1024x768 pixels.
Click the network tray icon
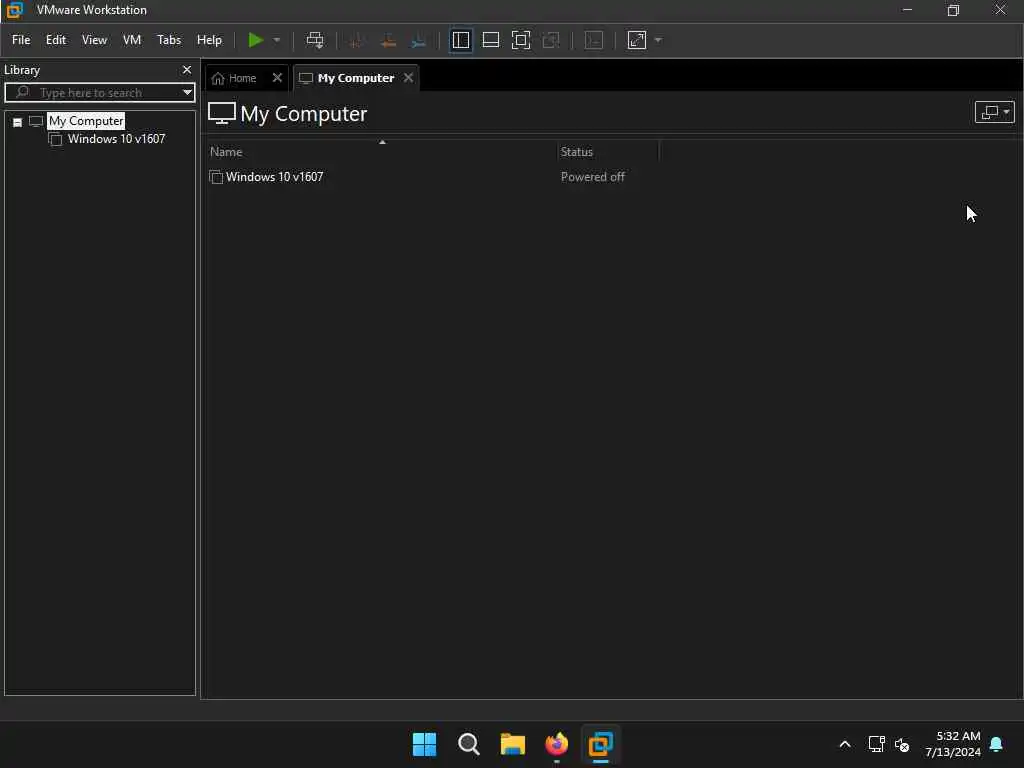(876, 744)
